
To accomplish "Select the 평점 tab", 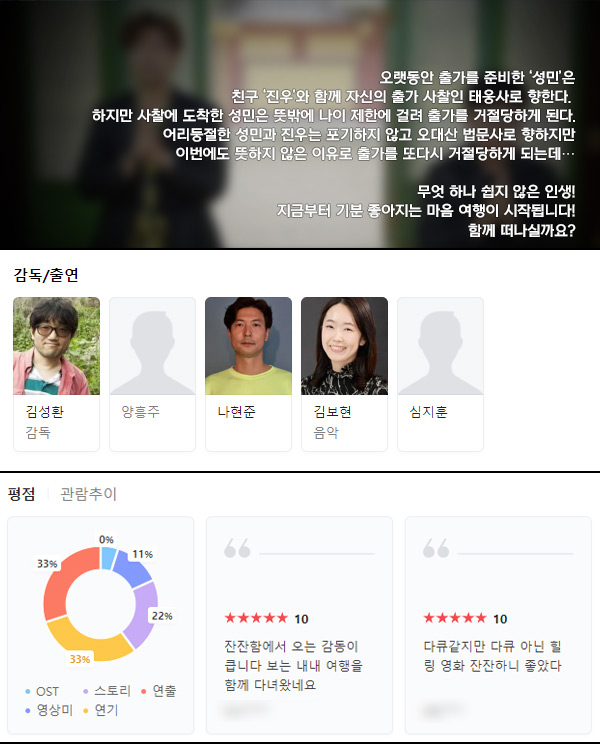I will [22, 494].
